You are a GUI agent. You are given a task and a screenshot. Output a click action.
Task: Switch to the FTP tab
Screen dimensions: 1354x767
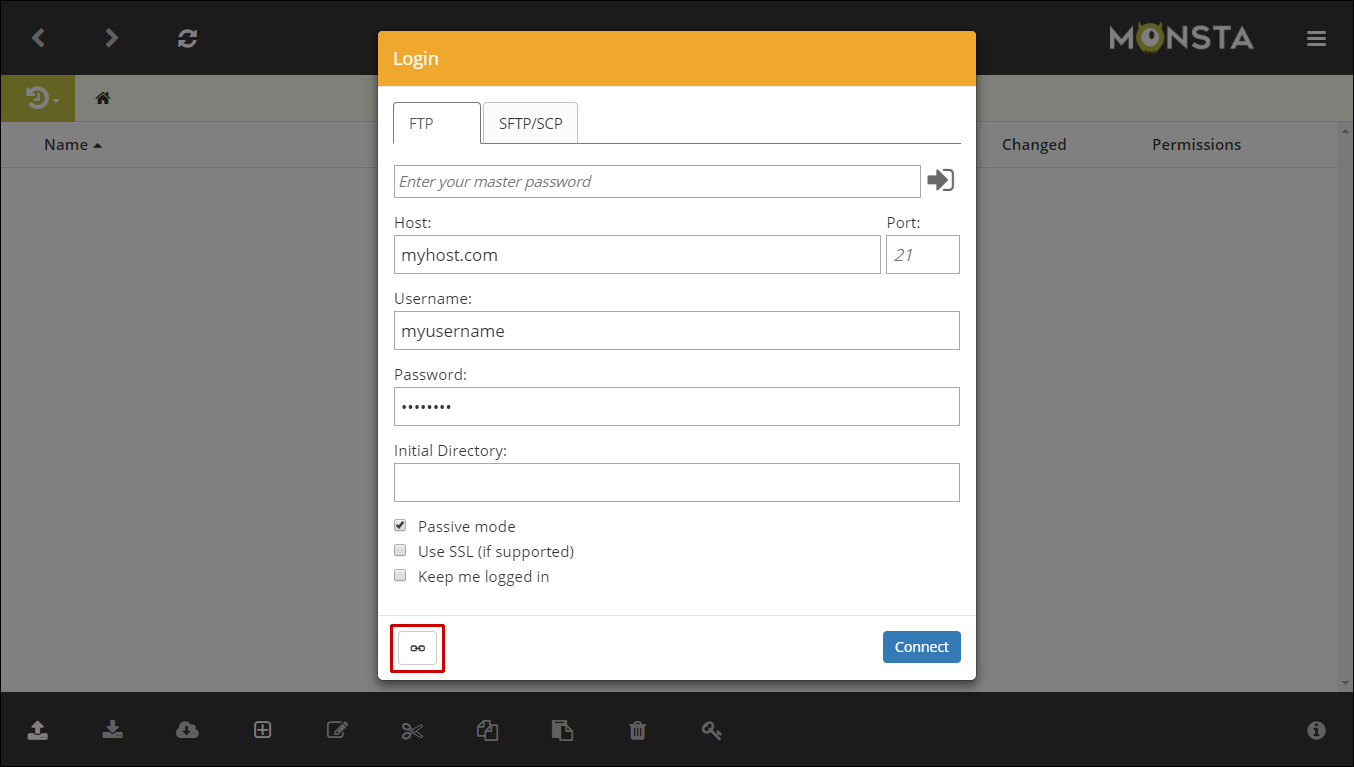click(436, 123)
